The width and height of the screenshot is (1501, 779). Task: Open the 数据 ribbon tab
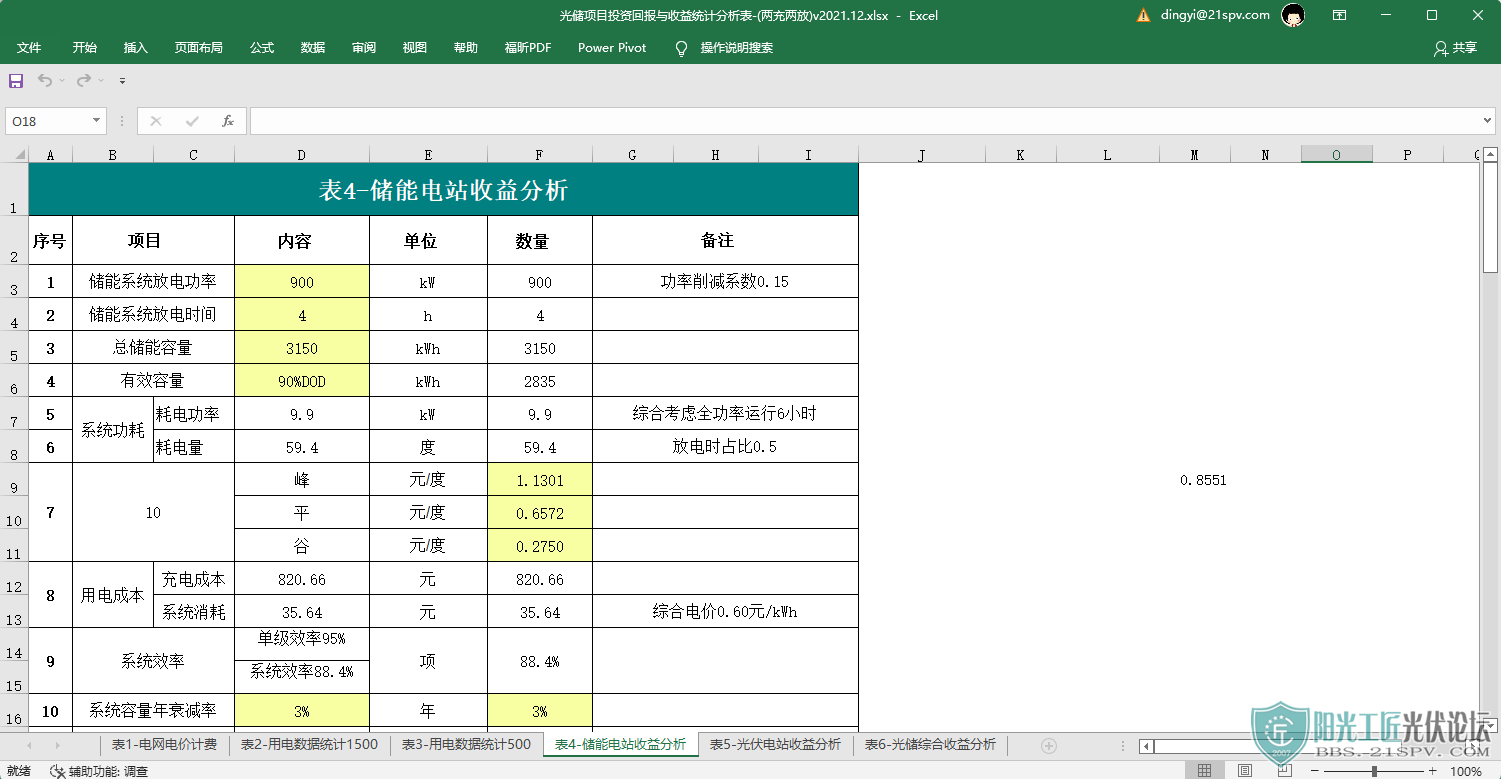click(x=313, y=47)
